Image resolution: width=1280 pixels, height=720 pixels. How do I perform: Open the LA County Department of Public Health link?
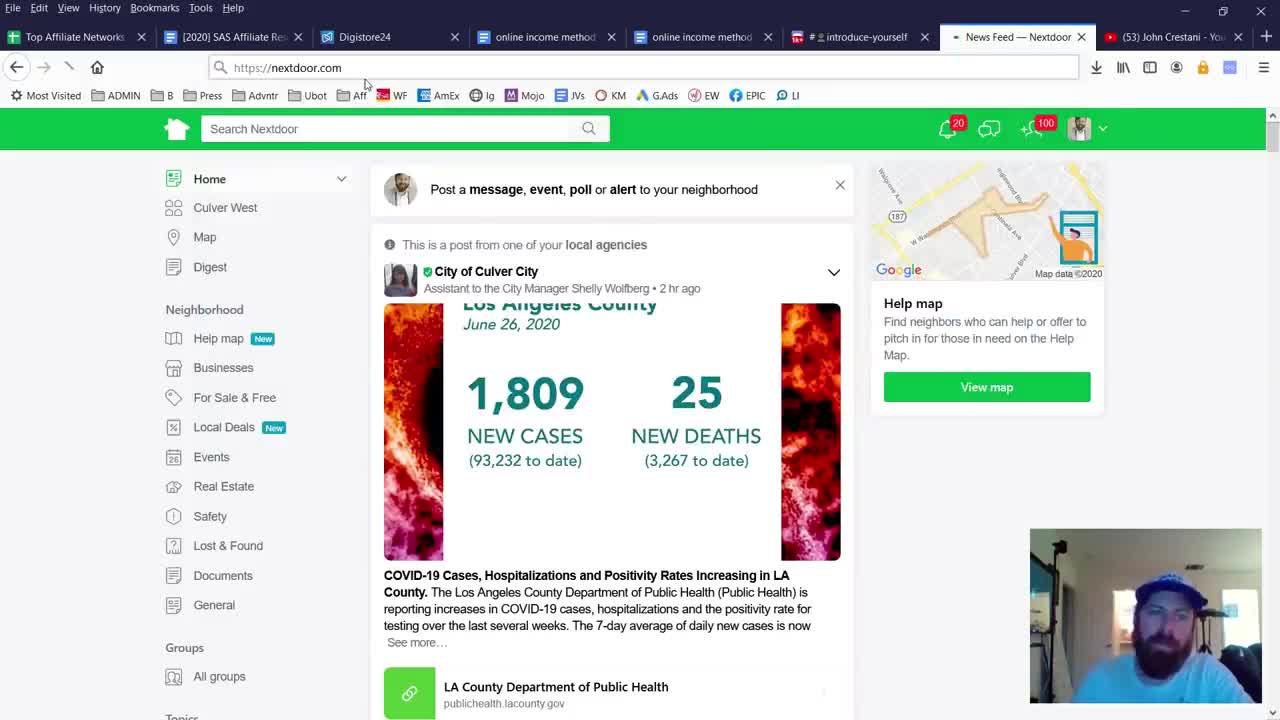pyautogui.click(x=556, y=687)
